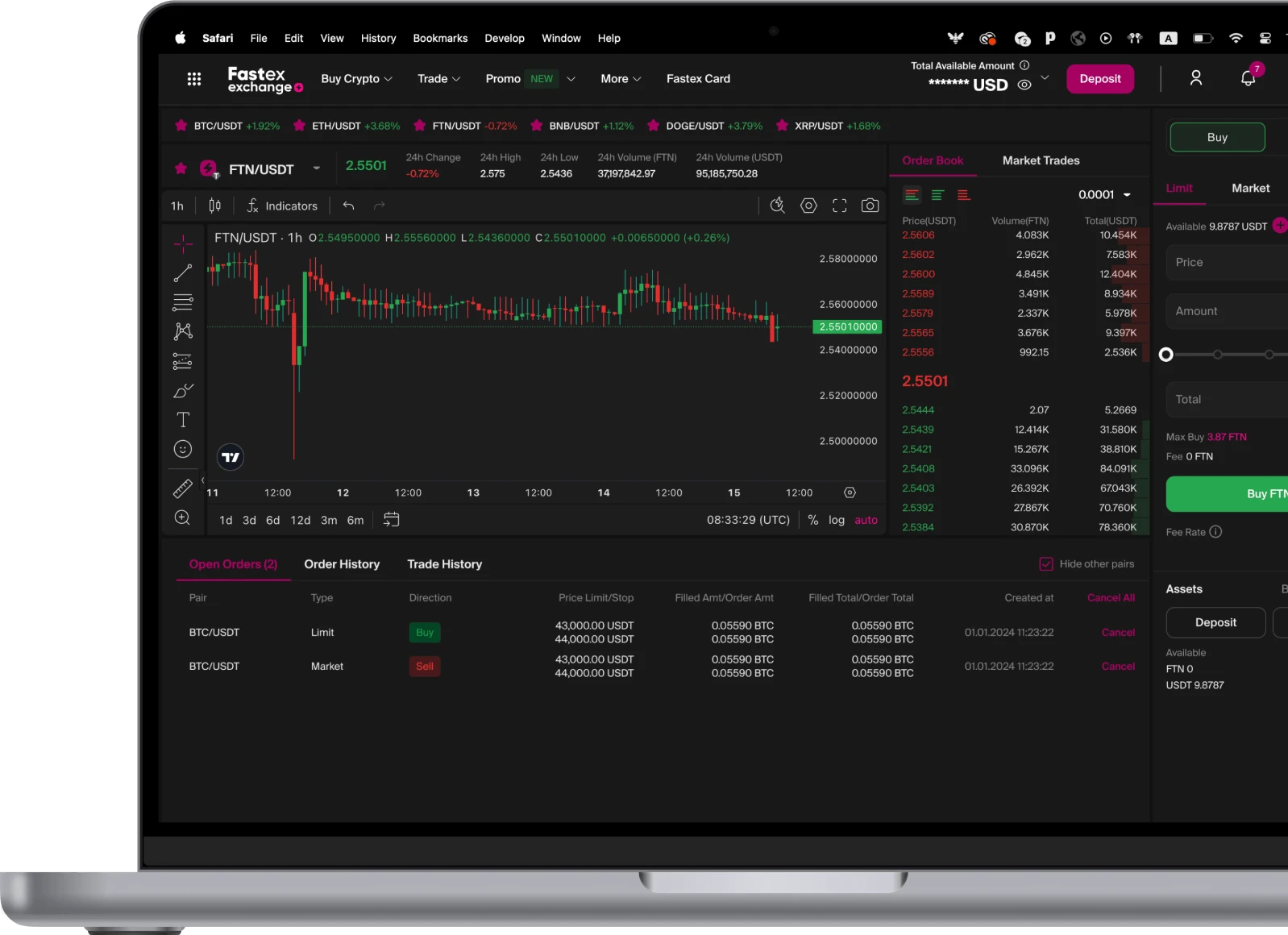The height and width of the screenshot is (935, 1288).
Task: Cancel the BTC/USDT Limit order
Action: click(x=1118, y=632)
